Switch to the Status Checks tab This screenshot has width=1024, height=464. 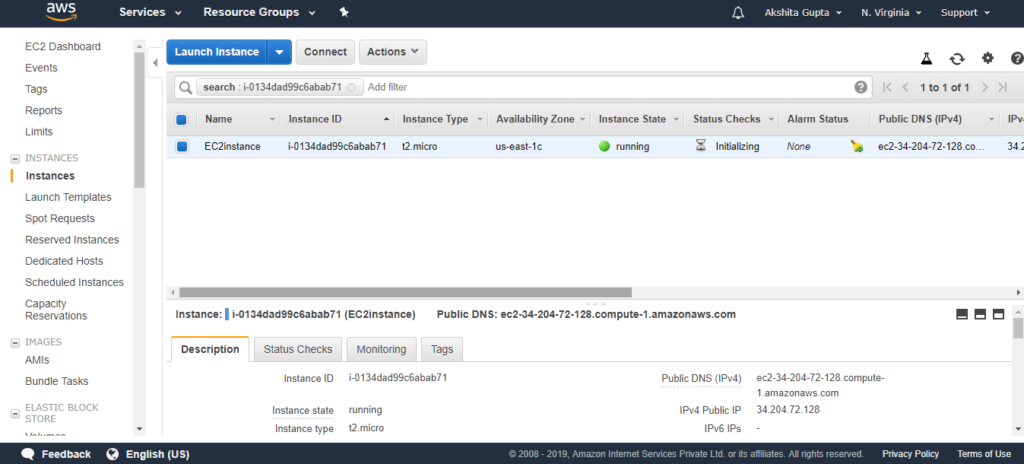tap(298, 349)
